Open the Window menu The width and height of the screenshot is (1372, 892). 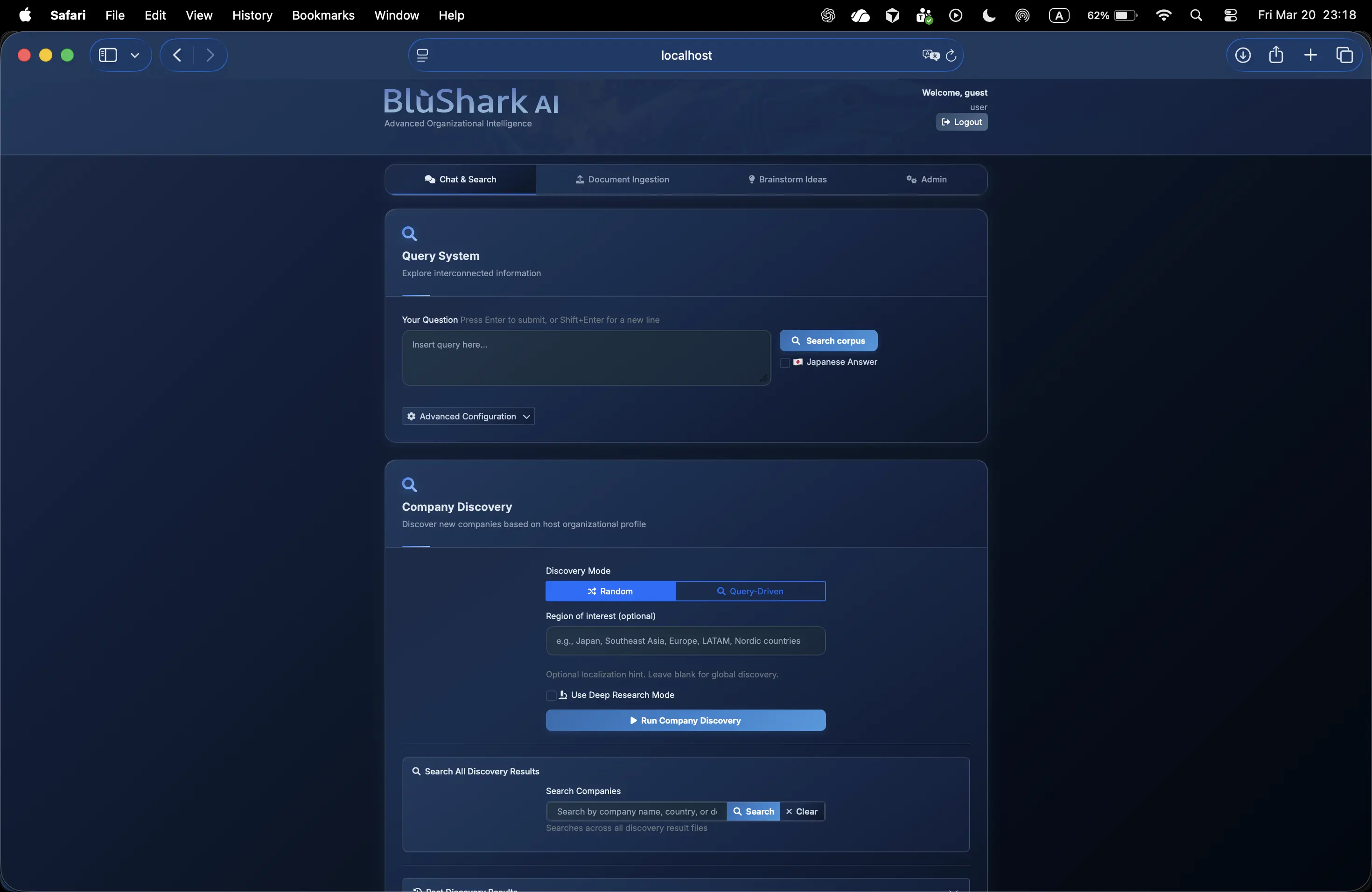click(397, 15)
